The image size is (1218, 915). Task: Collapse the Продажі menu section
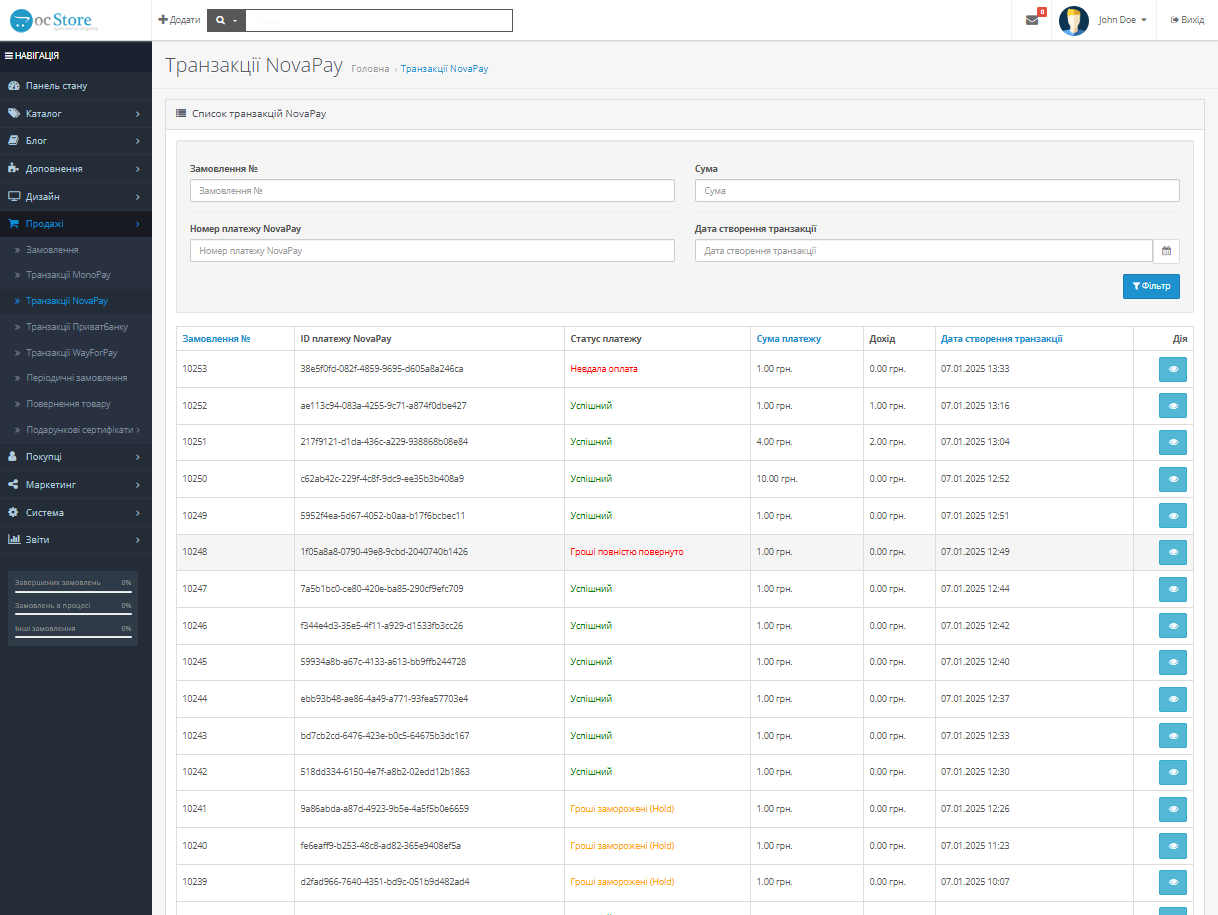pos(76,224)
